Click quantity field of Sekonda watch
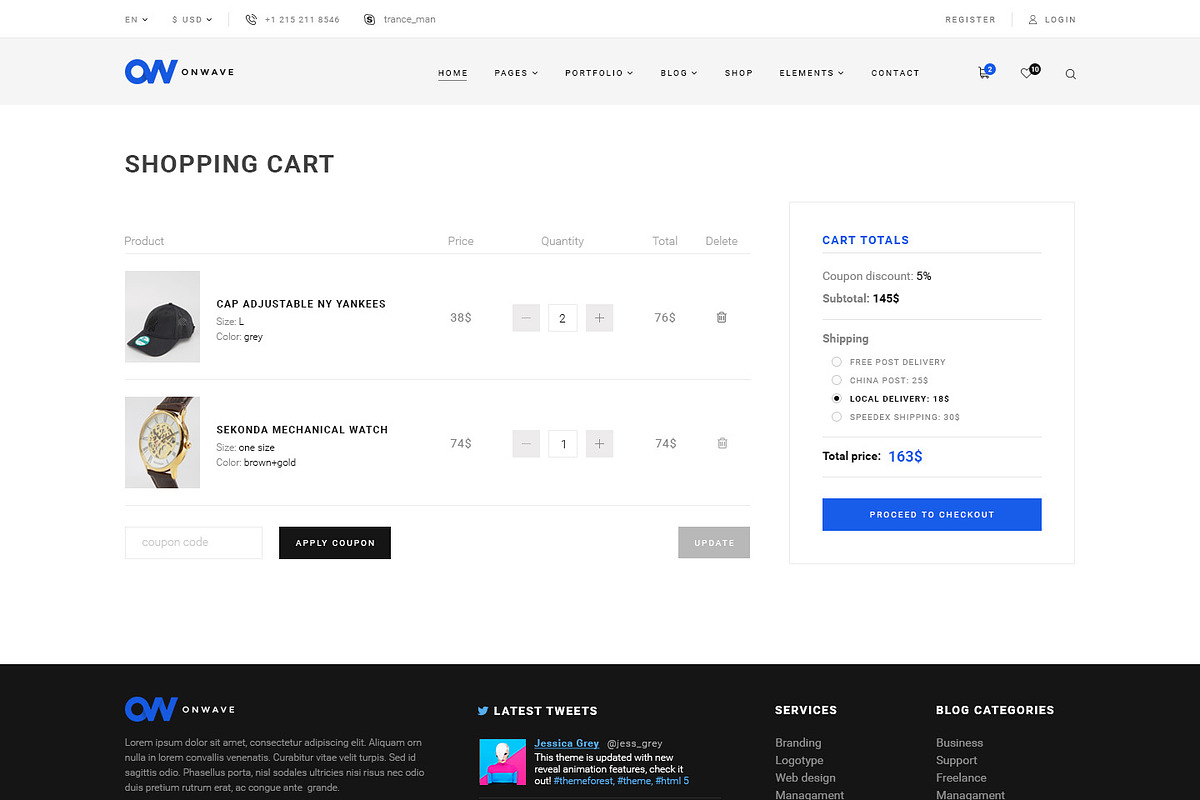This screenshot has width=1200, height=800. click(x=563, y=444)
